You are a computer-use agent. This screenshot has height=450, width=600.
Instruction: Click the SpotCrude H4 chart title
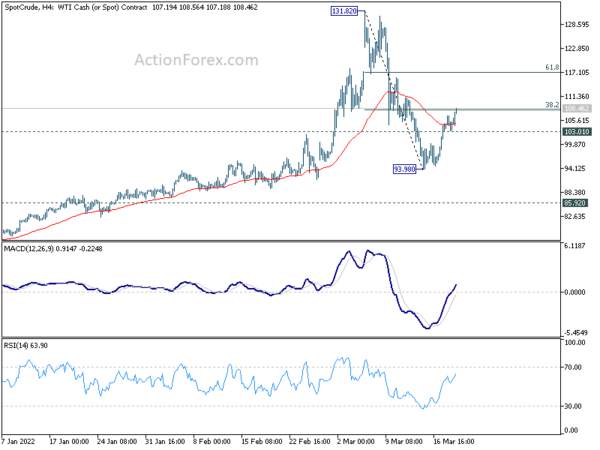(131, 7)
